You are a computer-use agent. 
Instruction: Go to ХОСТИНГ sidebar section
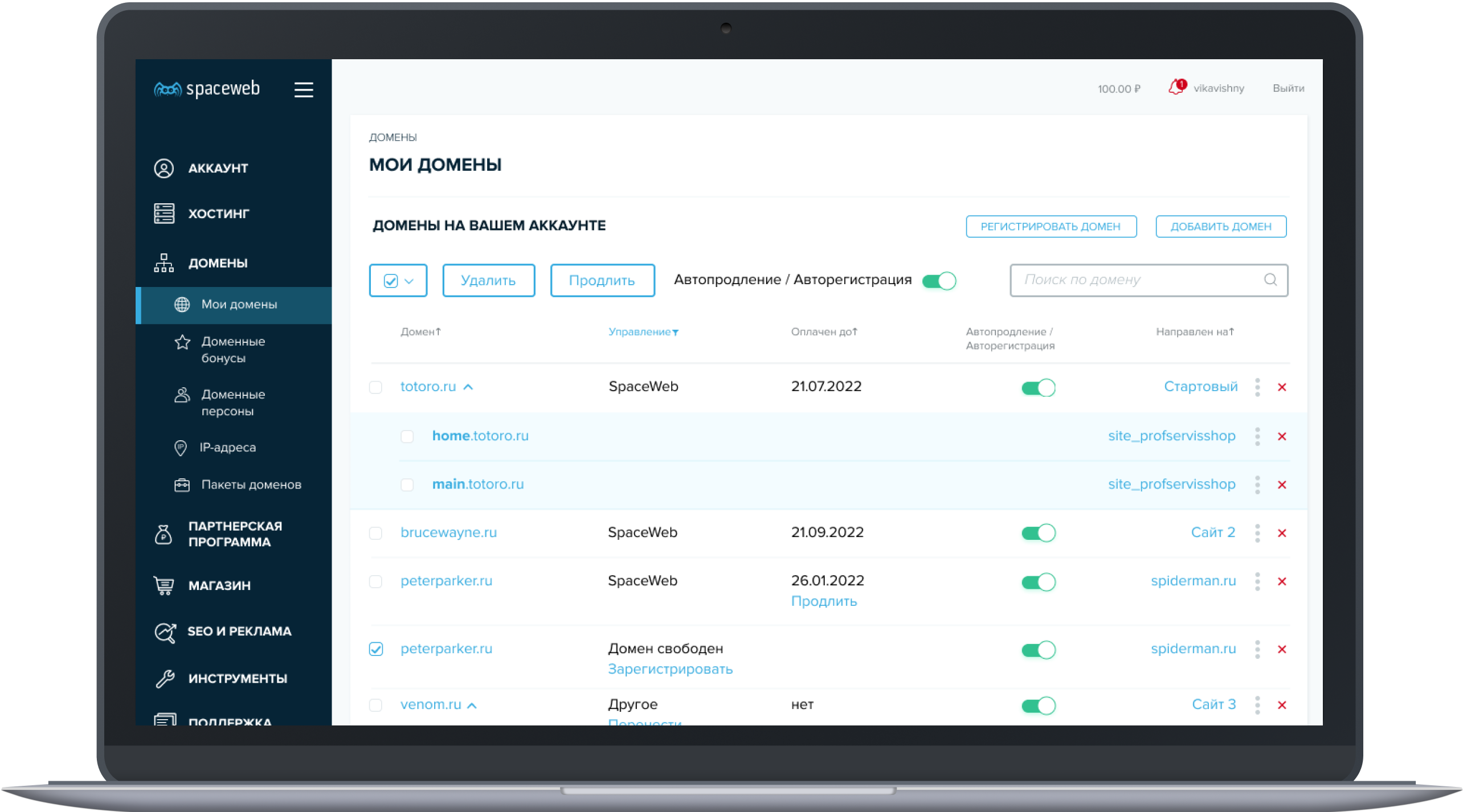[x=219, y=214]
